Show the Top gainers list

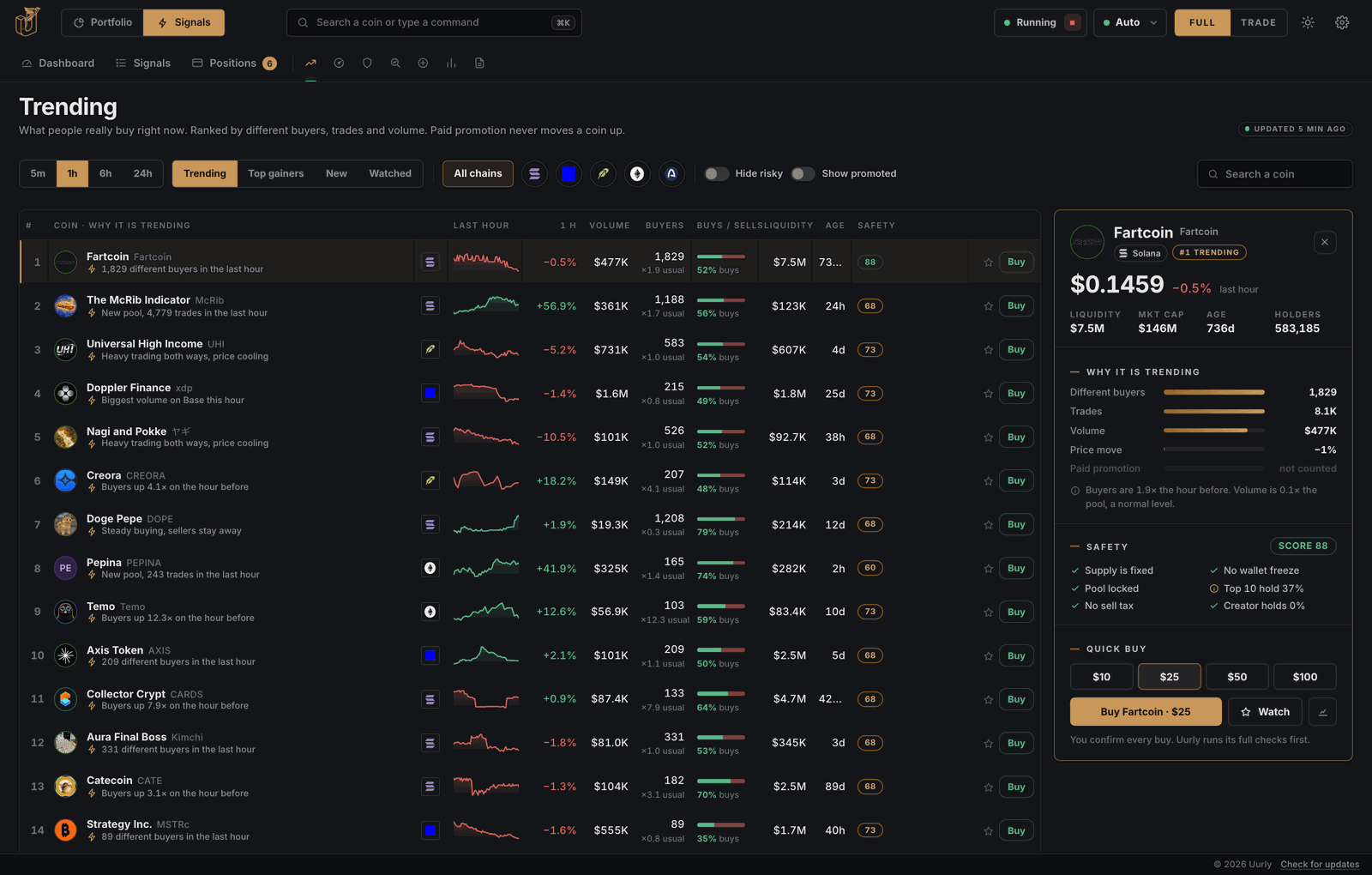coord(276,173)
